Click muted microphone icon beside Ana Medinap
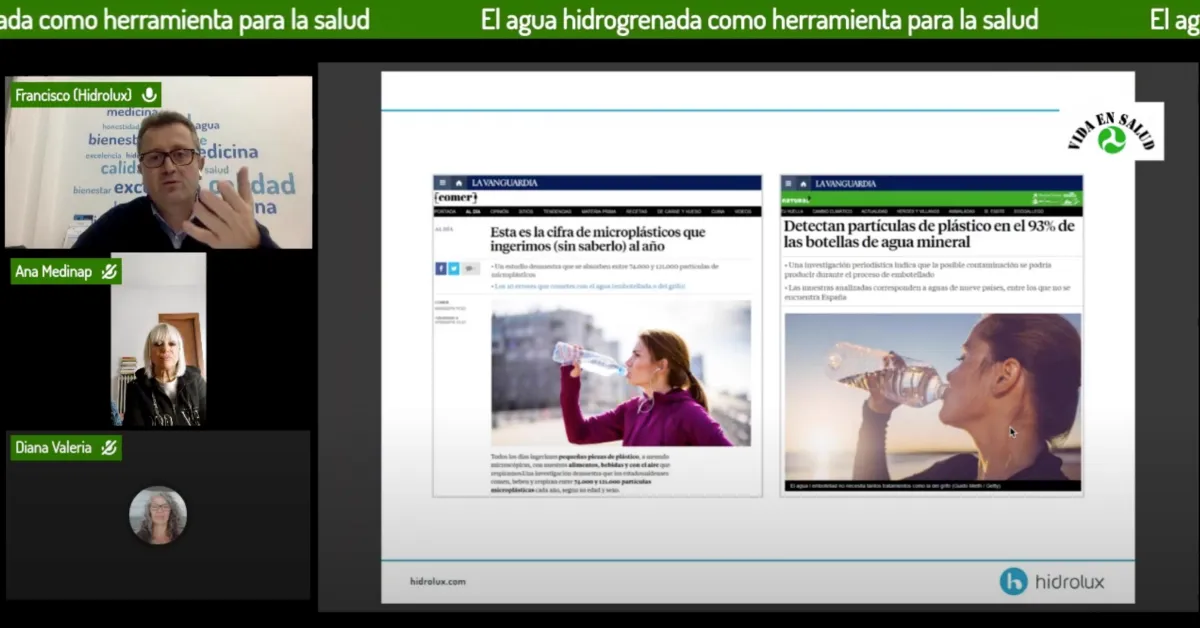The height and width of the screenshot is (628, 1200). coord(109,271)
